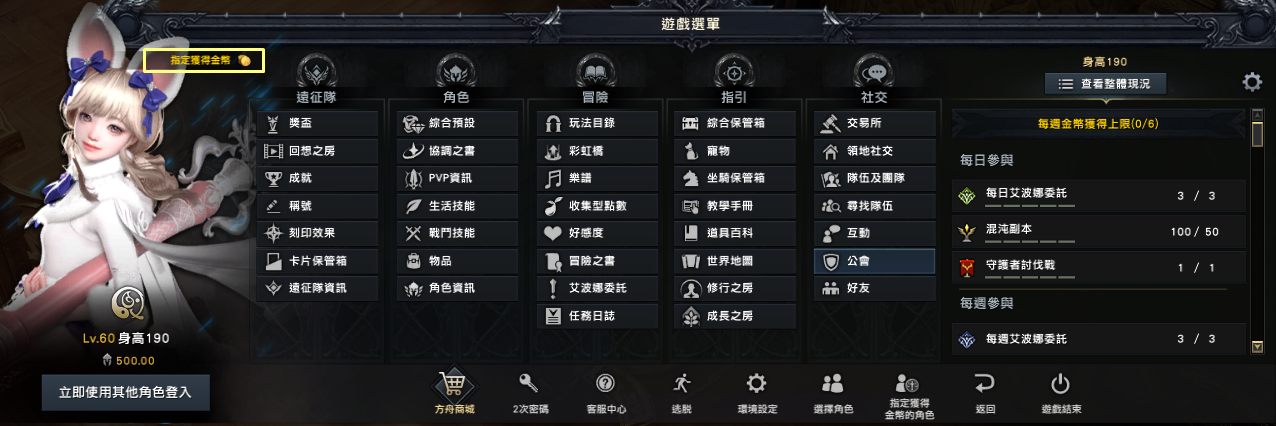The width and height of the screenshot is (1276, 426).
Task: Open 卡片保管箱 under 遠征隊
Action: point(318,261)
